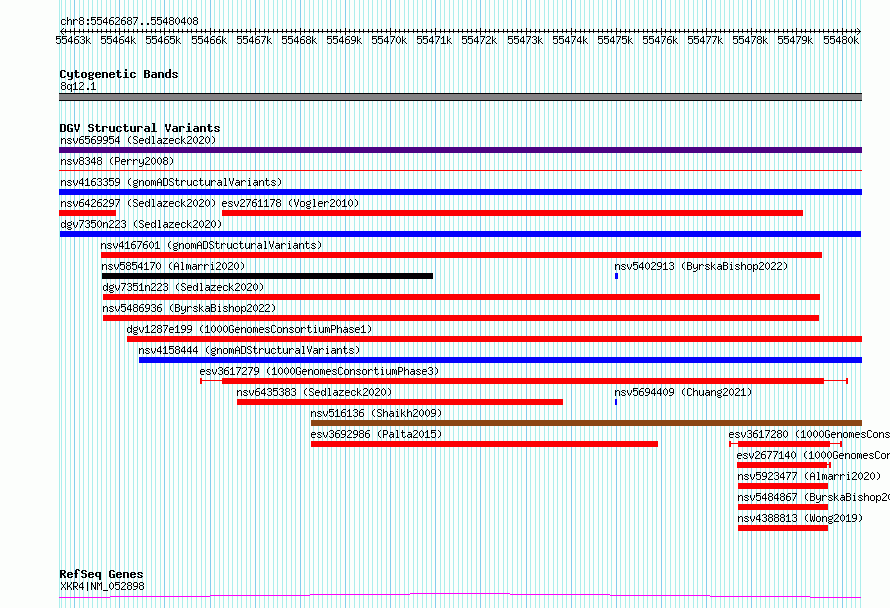Click the XKR4|NM_052898 gene label
The width and height of the screenshot is (890, 608).
(102, 586)
